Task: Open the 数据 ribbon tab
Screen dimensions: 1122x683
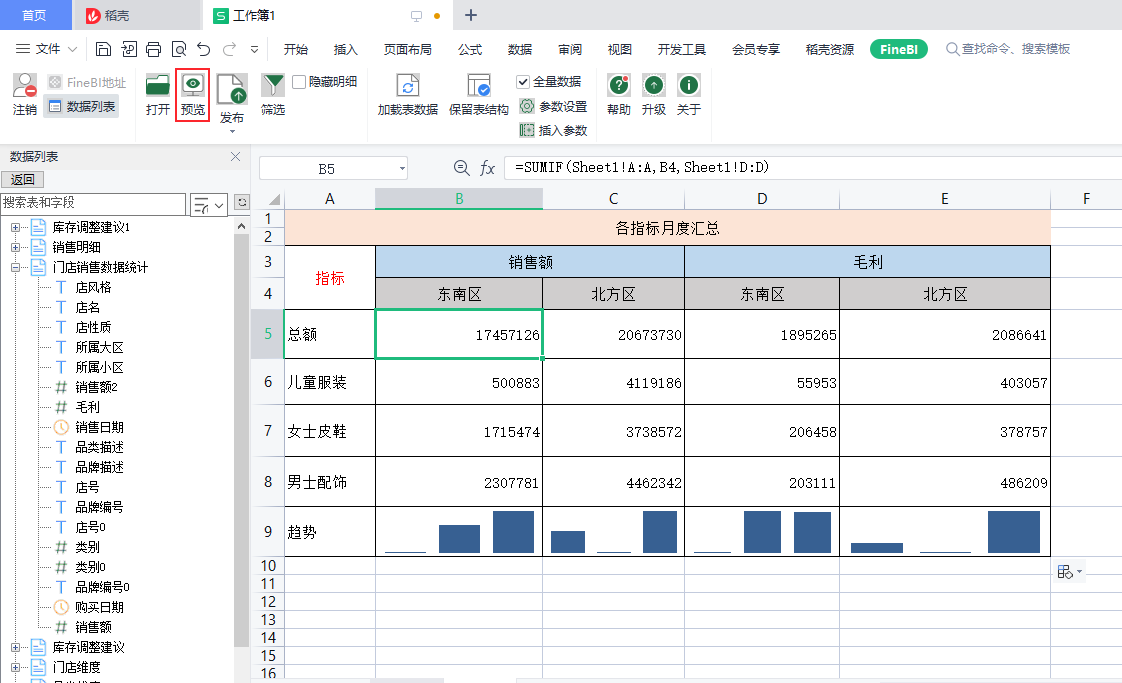Action: coord(520,49)
